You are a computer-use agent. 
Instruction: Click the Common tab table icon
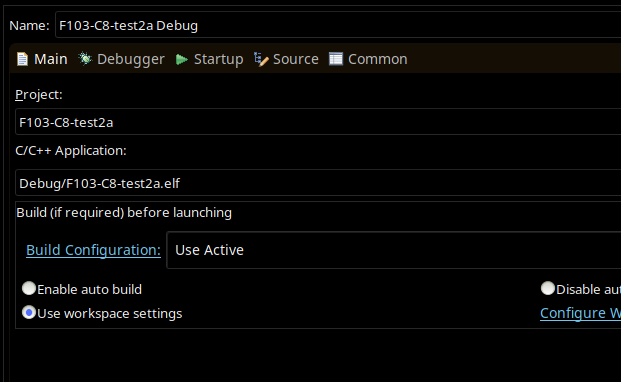tap(336, 59)
